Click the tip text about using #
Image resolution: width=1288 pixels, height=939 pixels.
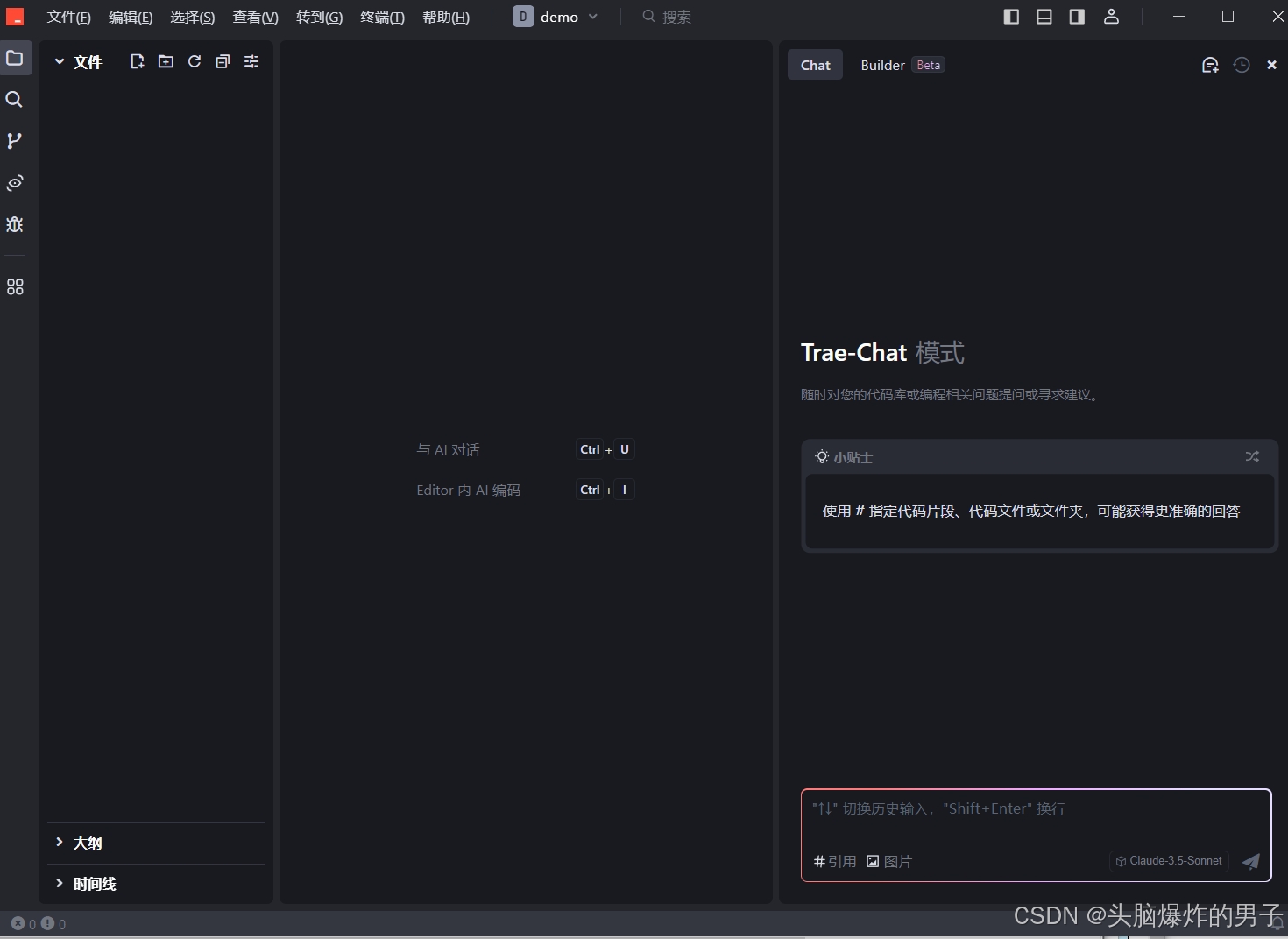(x=1031, y=511)
